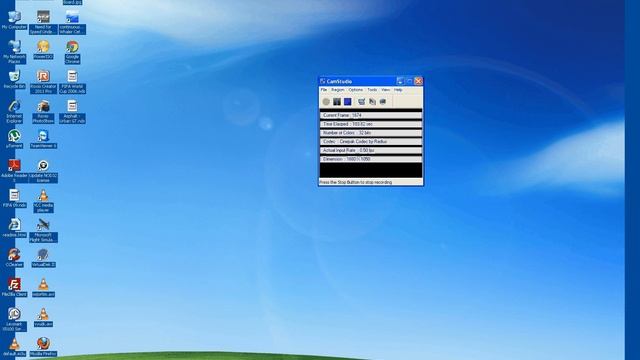The width and height of the screenshot is (640, 360).
Task: Select the FileZilla Client desktop icon
Action: pos(14,288)
